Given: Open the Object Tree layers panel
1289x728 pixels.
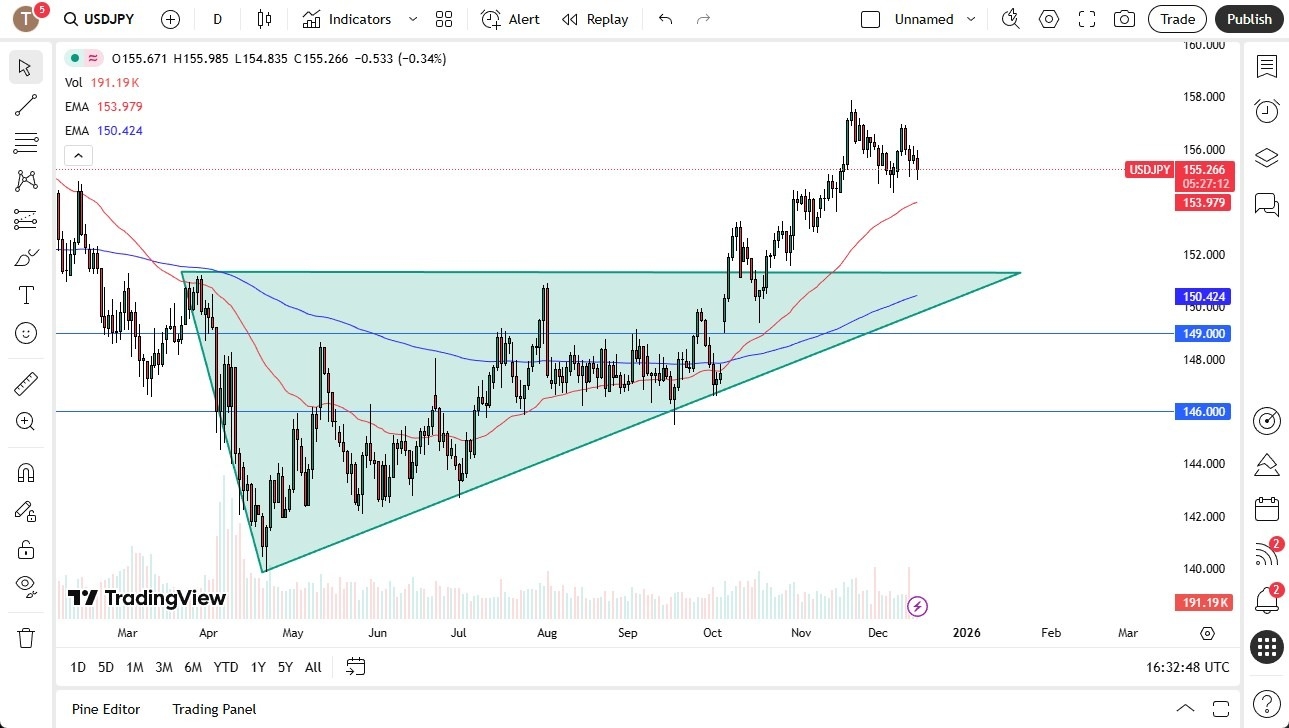Looking at the screenshot, I should click(1266, 157).
